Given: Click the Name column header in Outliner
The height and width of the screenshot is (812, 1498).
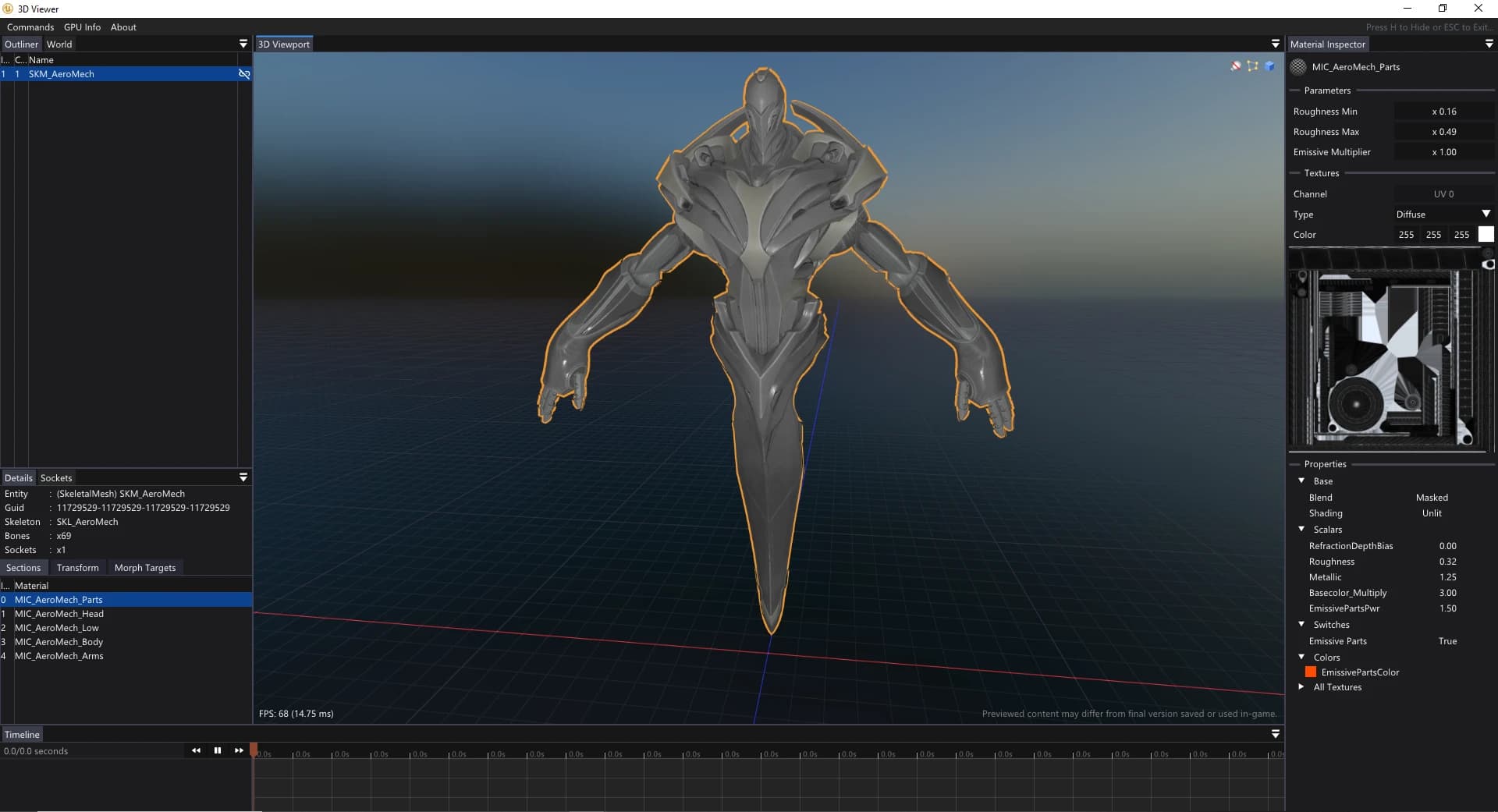Looking at the screenshot, I should tap(41, 60).
